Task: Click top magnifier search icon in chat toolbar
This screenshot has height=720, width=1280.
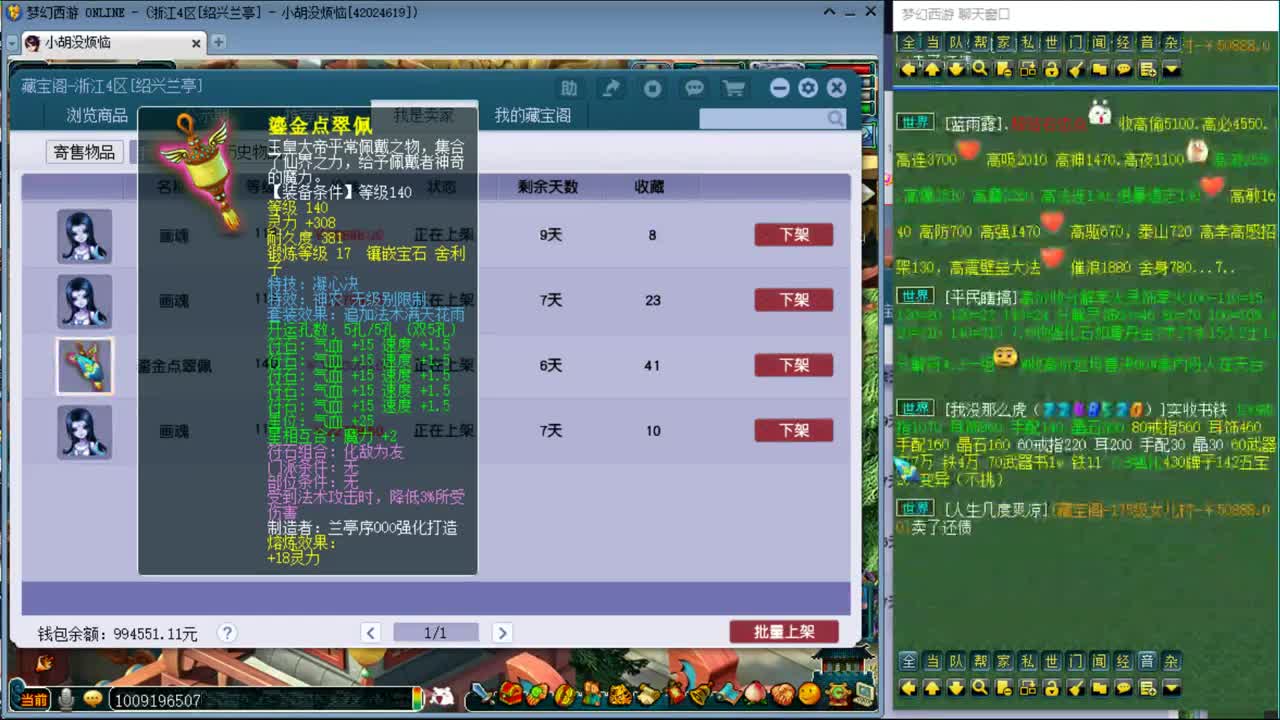Action: (980, 69)
